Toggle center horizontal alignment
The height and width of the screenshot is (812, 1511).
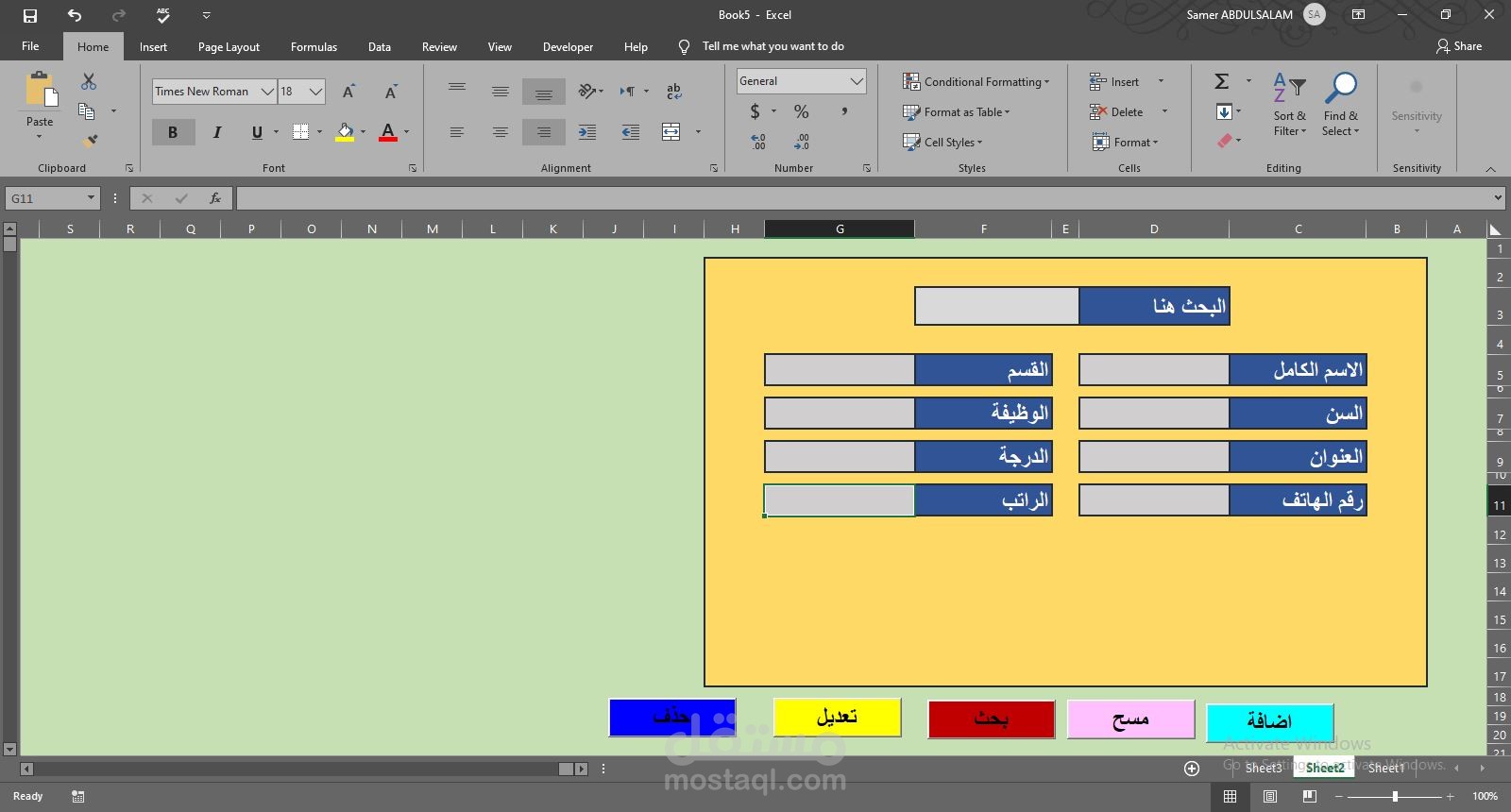click(x=501, y=132)
